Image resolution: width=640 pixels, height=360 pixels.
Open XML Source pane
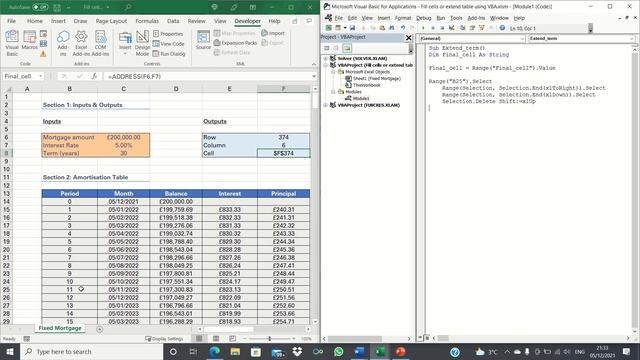pyautogui.click(x=203, y=40)
